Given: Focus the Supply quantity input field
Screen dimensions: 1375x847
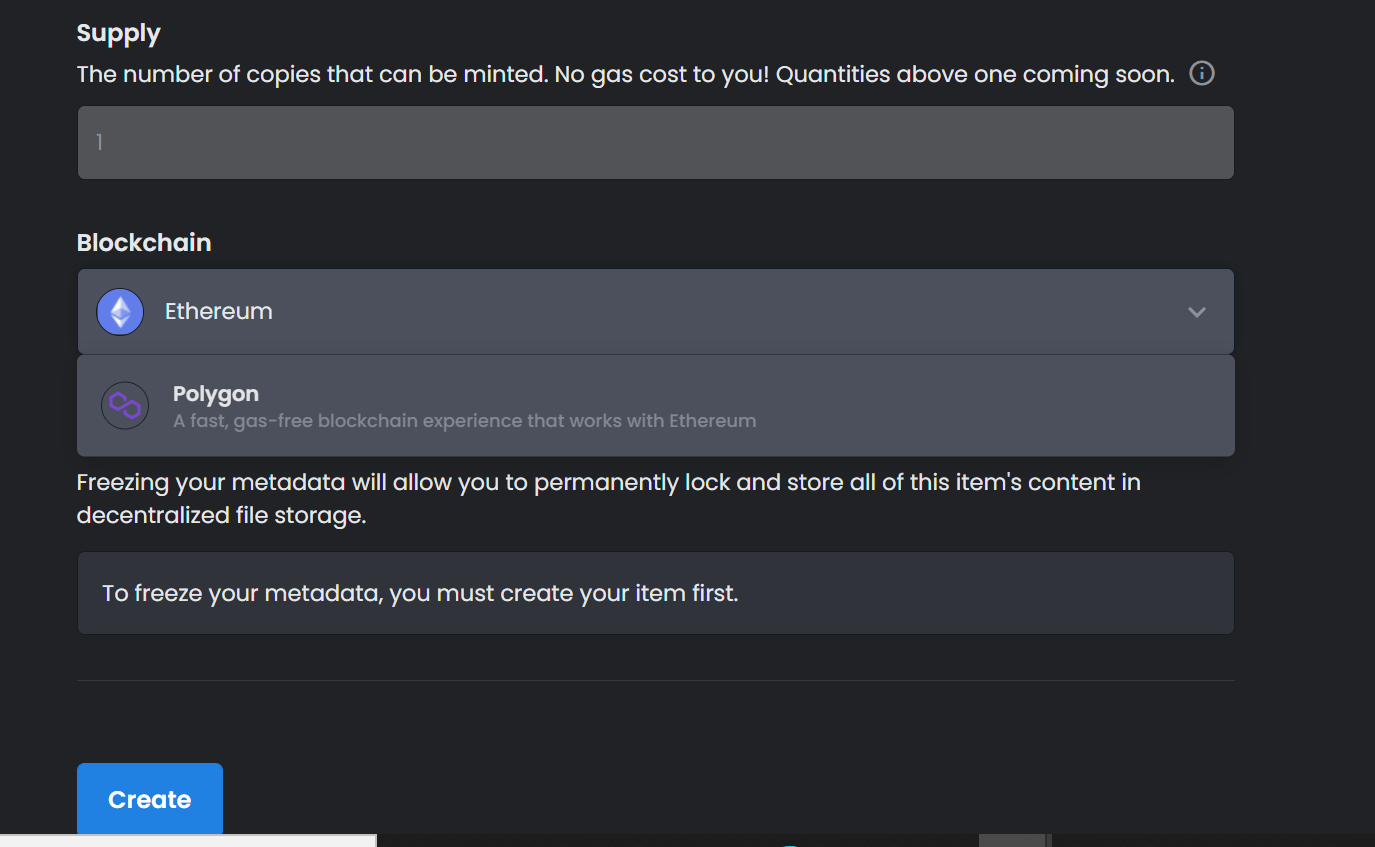Looking at the screenshot, I should pyautogui.click(x=656, y=143).
